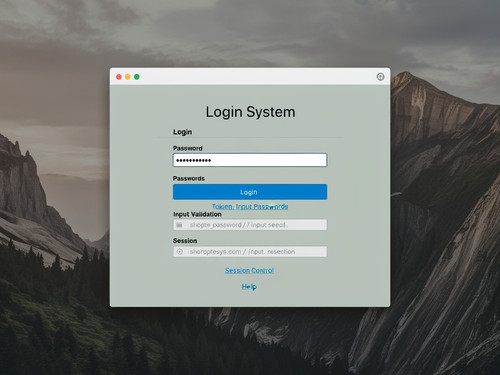Click the Input Validation label

pos(197,214)
